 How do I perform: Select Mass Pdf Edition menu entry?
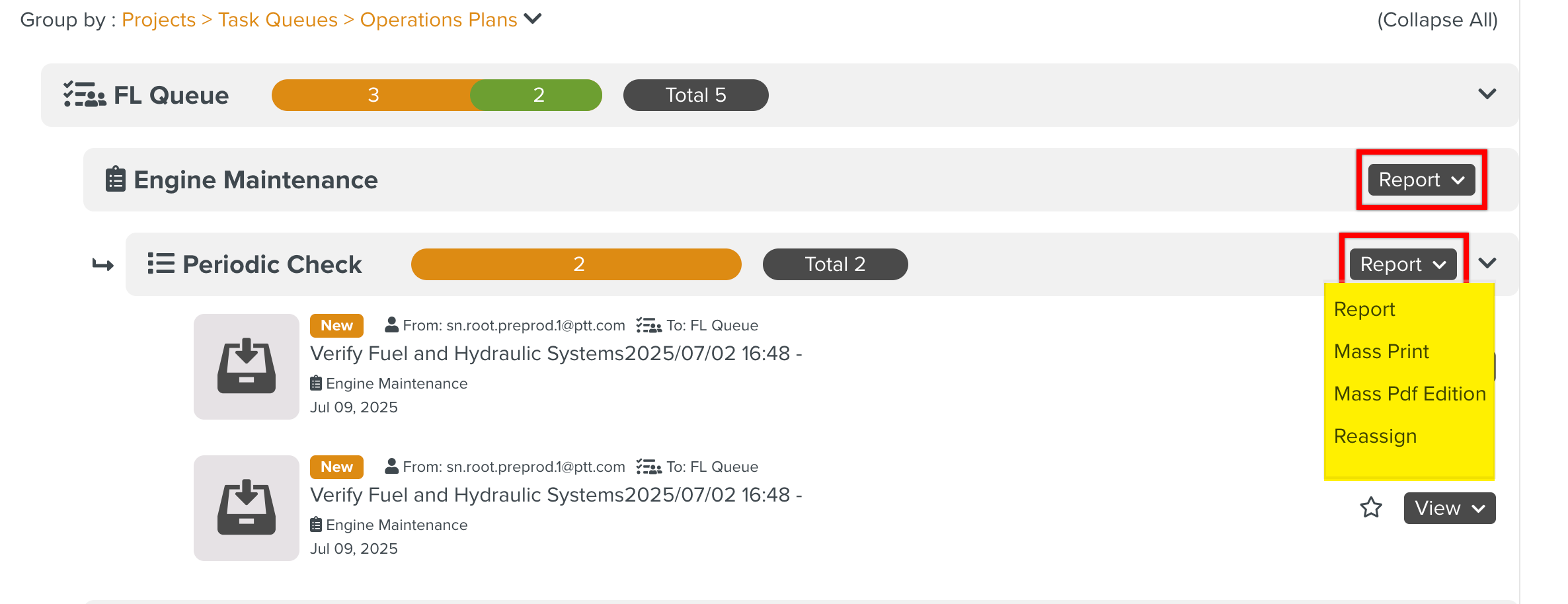(x=1409, y=394)
